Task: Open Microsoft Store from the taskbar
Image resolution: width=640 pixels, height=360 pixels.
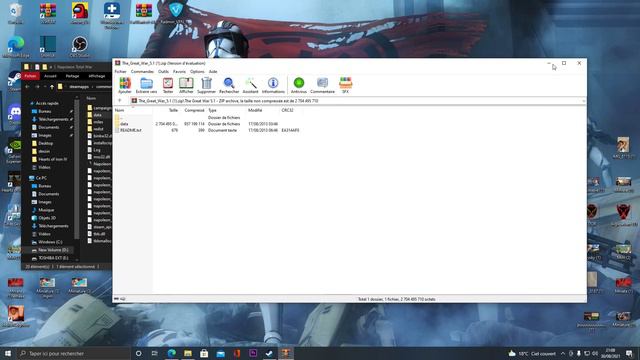Action: pos(204,353)
